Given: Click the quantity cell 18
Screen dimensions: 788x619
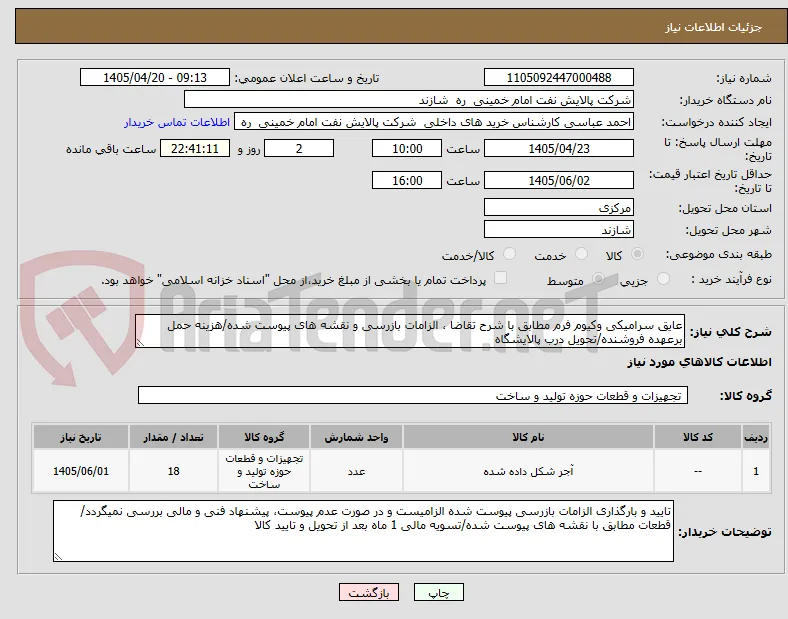Looking at the screenshot, I should (x=173, y=471).
